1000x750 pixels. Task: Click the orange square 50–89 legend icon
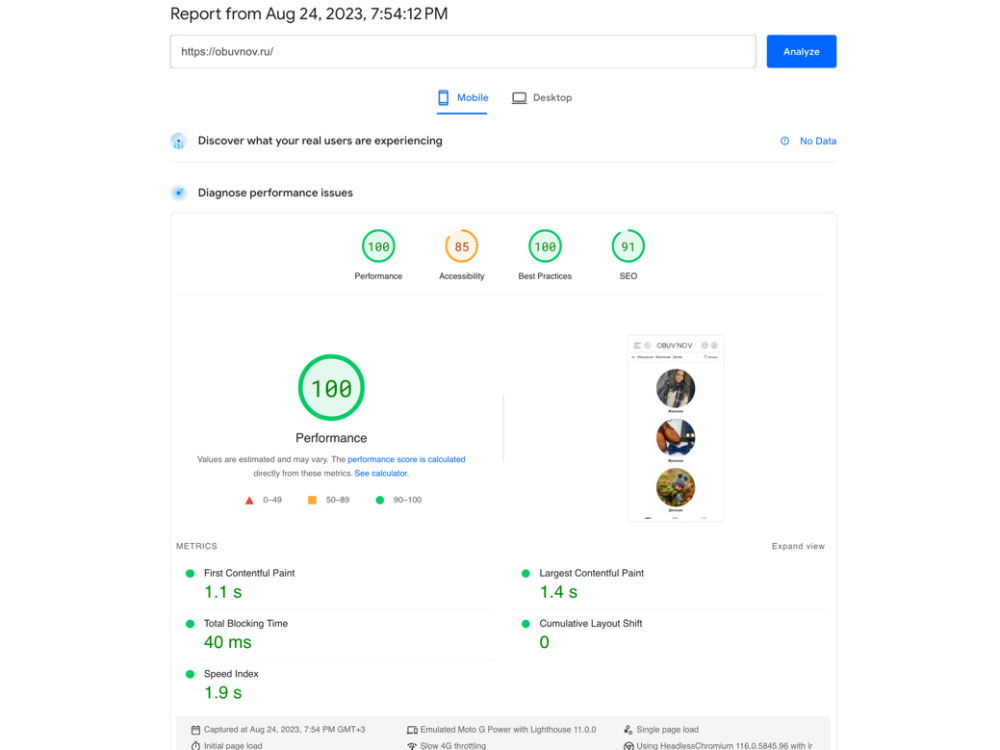[312, 500]
